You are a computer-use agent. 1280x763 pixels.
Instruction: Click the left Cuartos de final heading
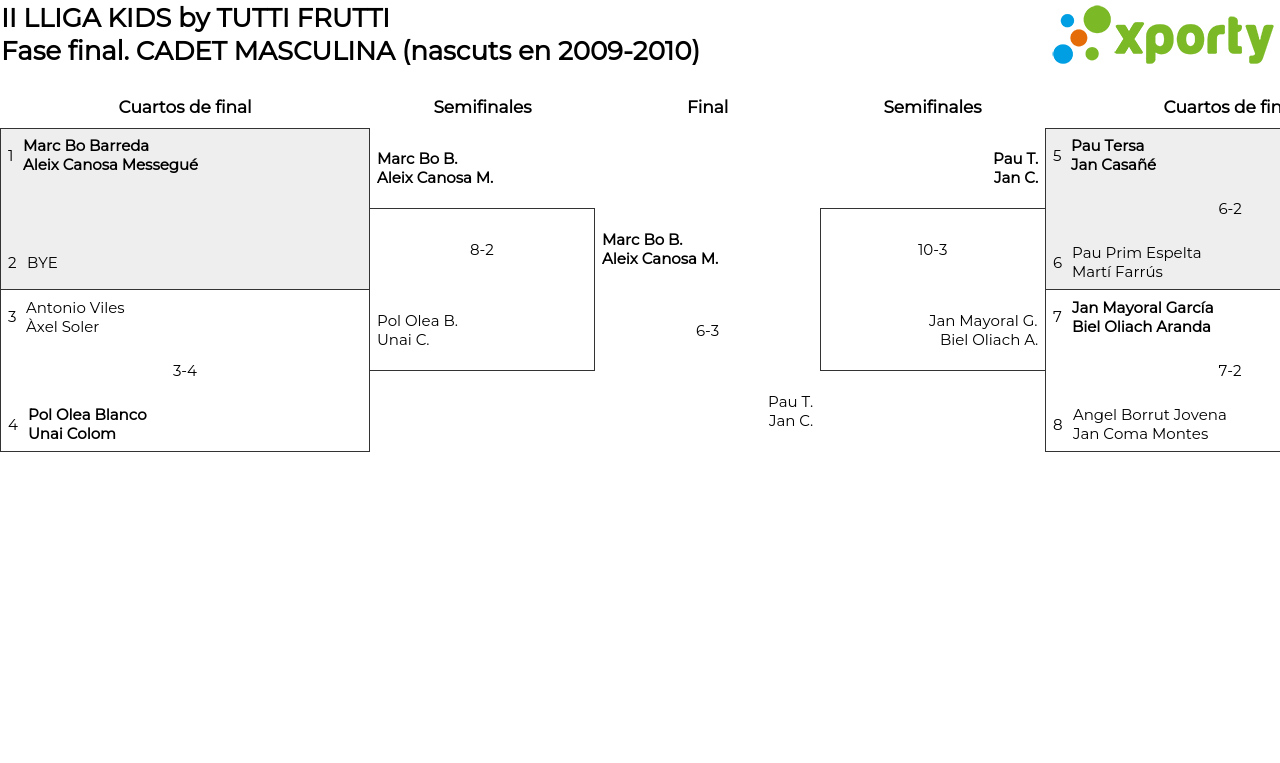[x=185, y=107]
